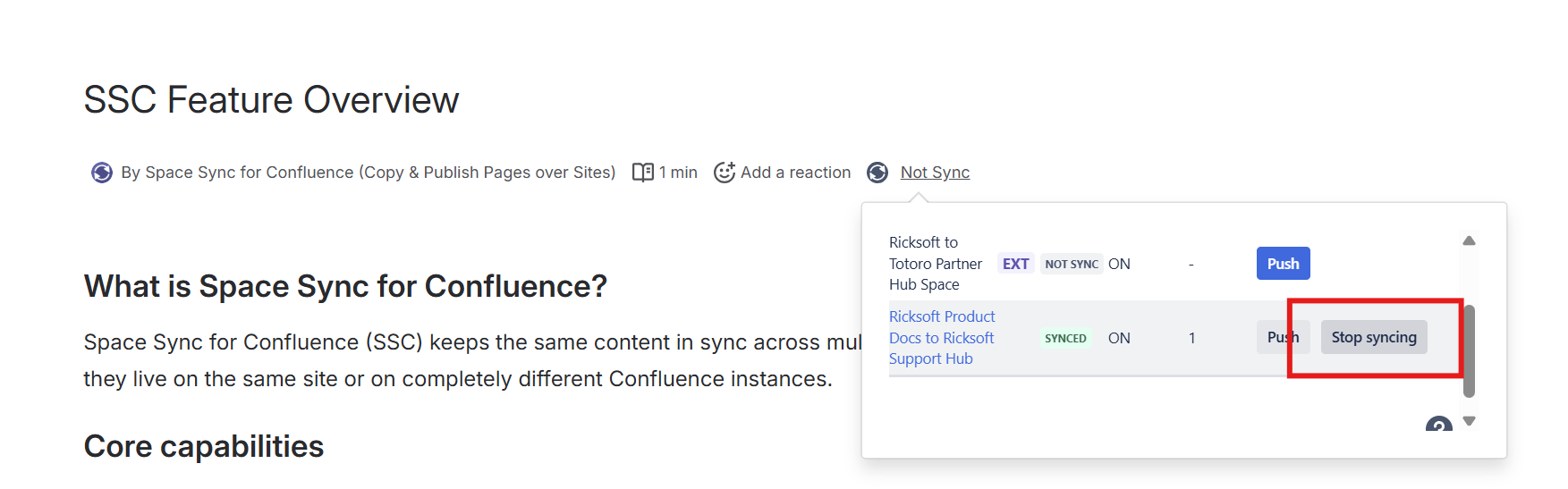Click the count 1 in the synced row
This screenshot has width=1568, height=489.
(x=1191, y=338)
